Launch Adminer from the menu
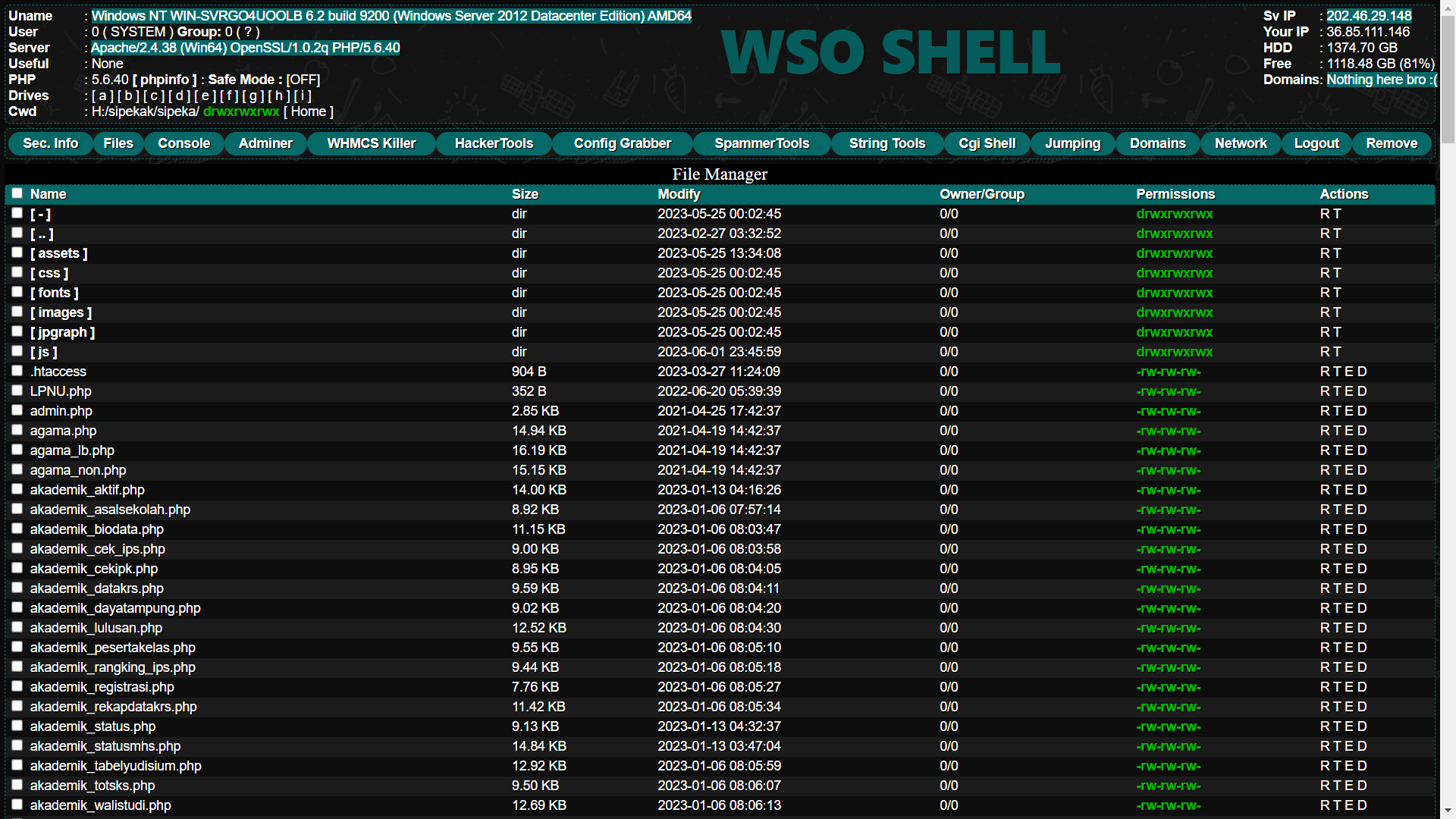The height and width of the screenshot is (819, 1456). click(x=265, y=143)
